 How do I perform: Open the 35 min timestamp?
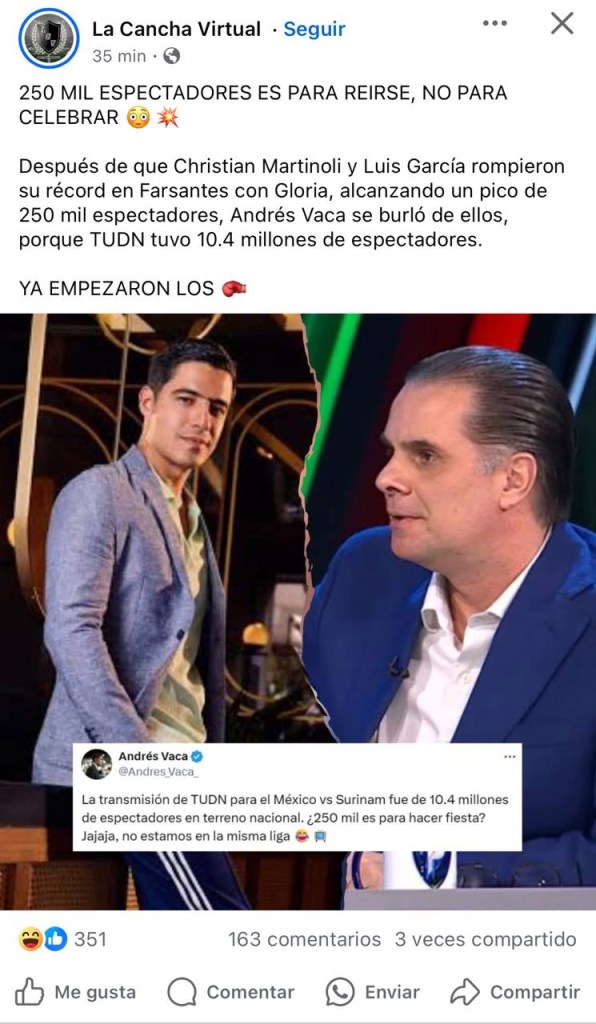pyautogui.click(x=119, y=56)
